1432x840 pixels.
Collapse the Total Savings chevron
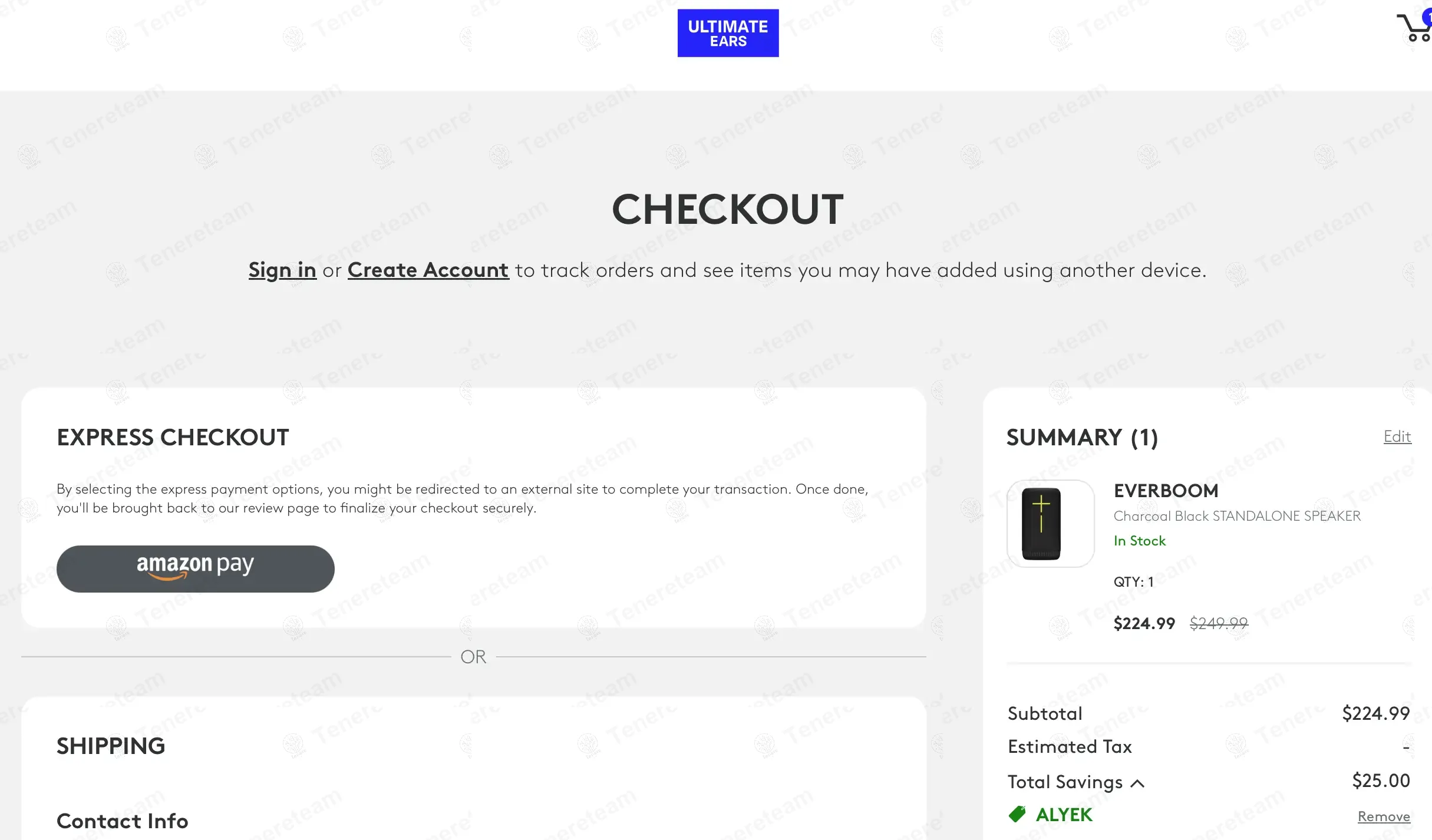click(1138, 783)
